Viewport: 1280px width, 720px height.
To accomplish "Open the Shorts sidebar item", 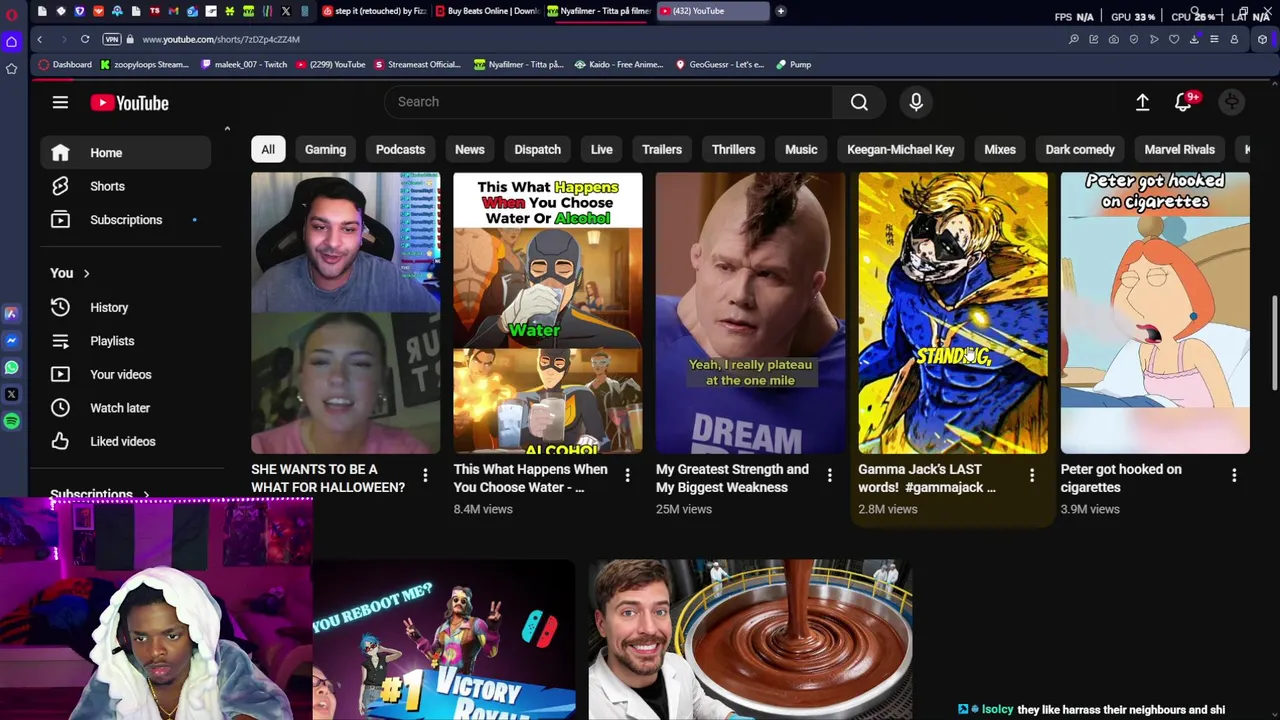I will coord(126,186).
